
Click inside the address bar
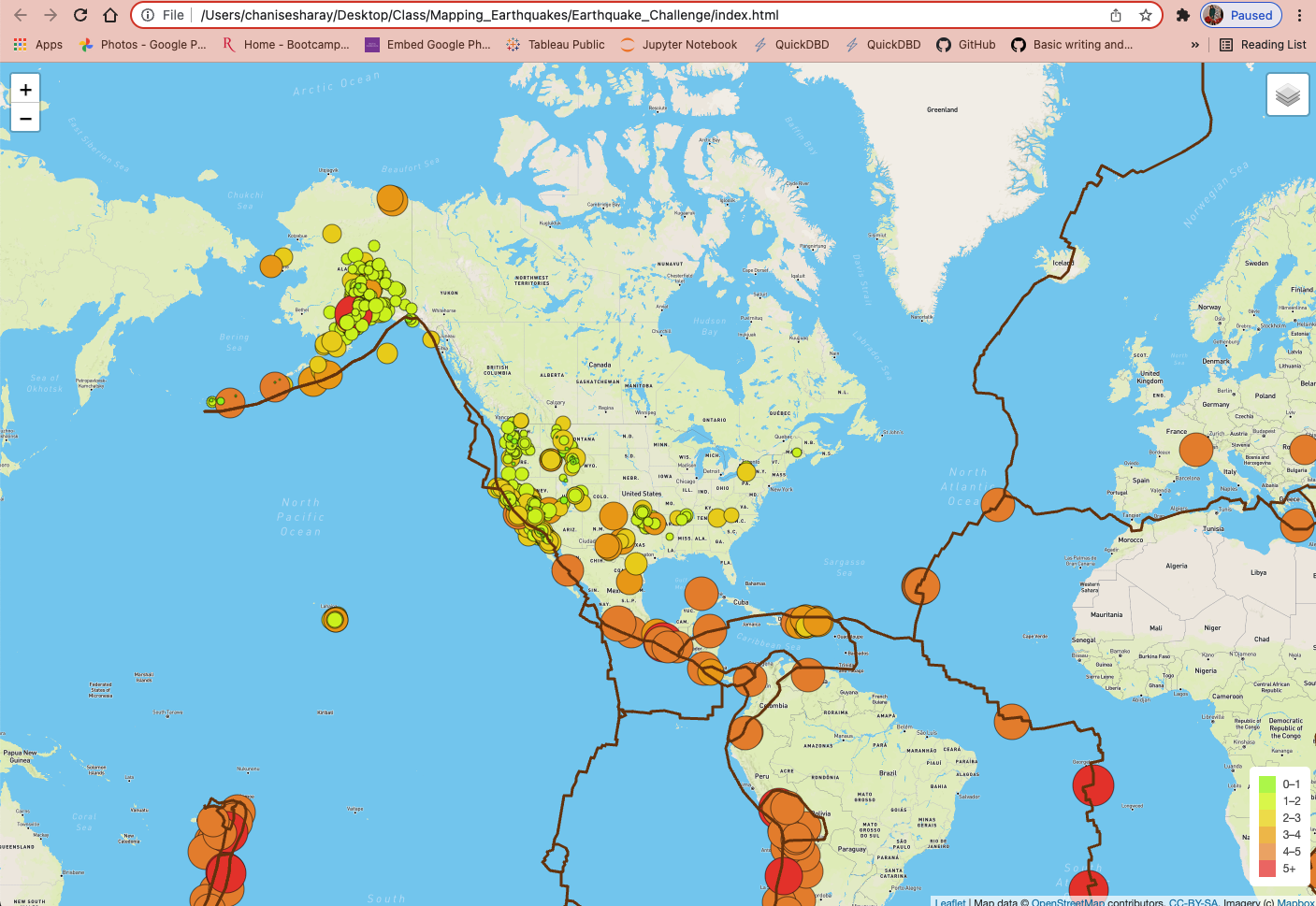(561, 15)
